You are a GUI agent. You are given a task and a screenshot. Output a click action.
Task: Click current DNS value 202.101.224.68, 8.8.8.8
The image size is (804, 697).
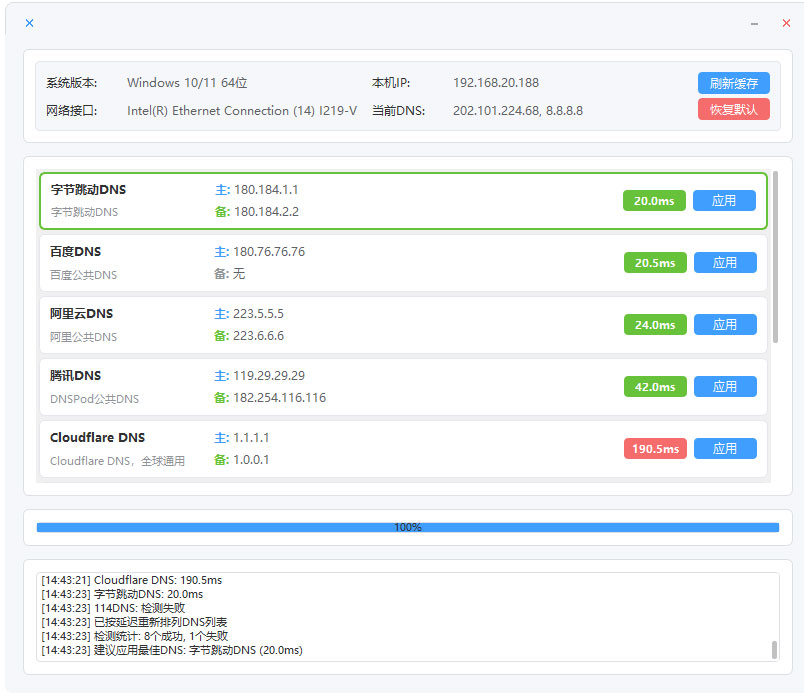[518, 111]
